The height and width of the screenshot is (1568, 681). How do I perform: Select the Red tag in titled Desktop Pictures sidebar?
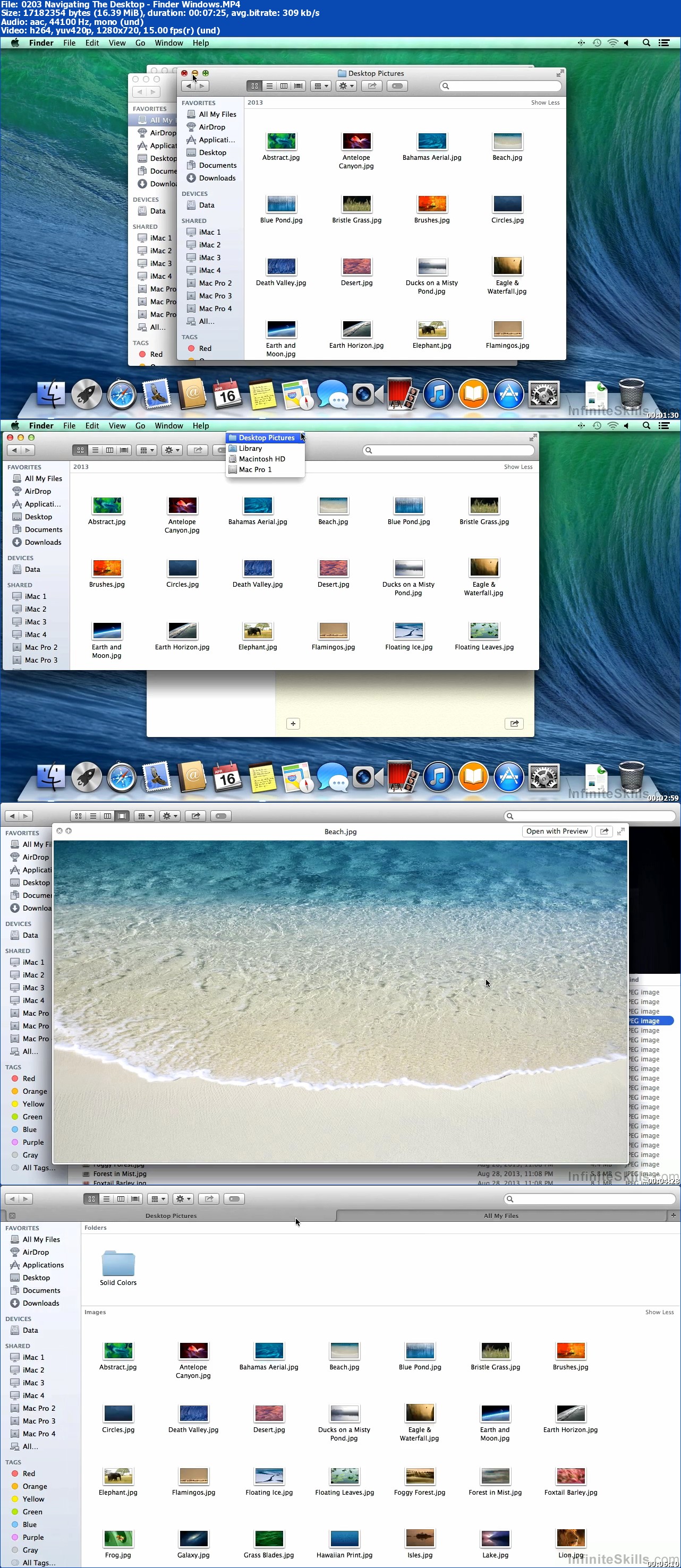(x=205, y=348)
